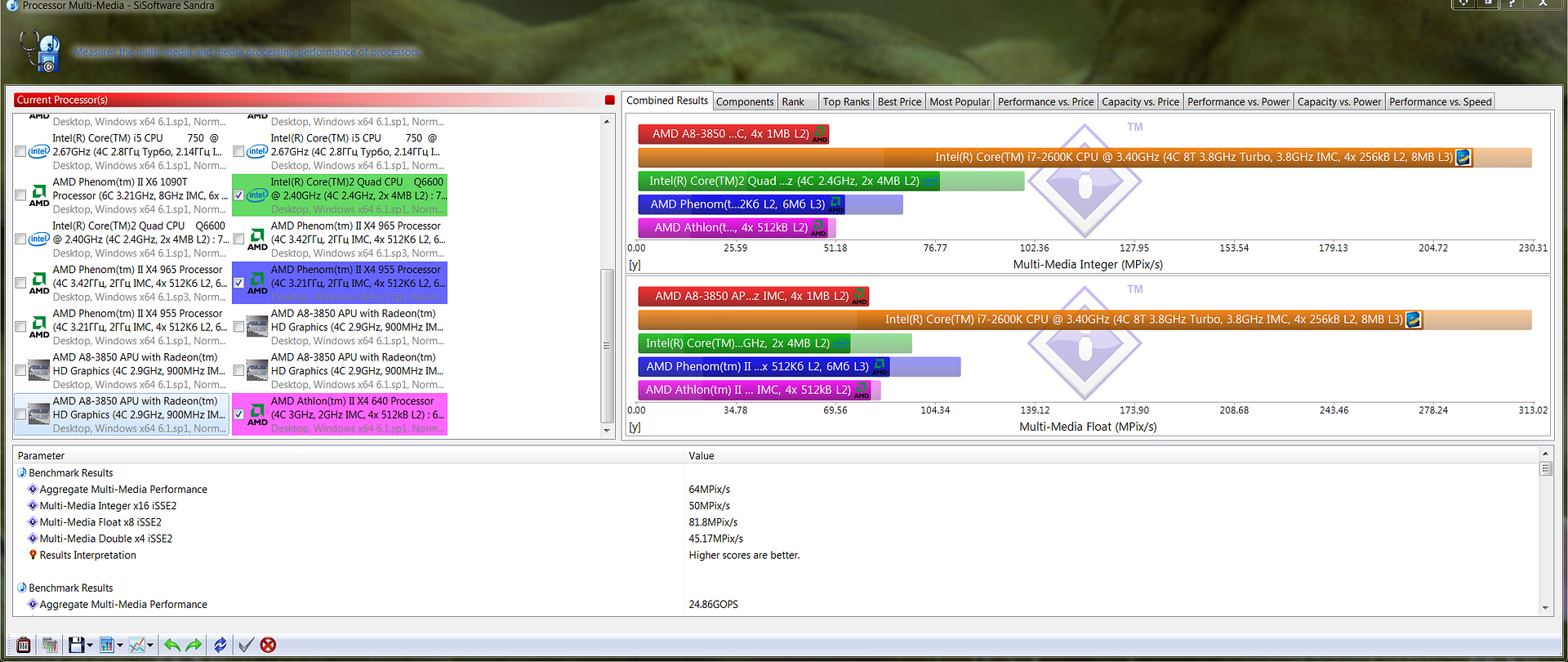Click the i7-2600K icon in Multi-Media Integer chart
Screen dimensions: 1568x662
tap(1463, 157)
